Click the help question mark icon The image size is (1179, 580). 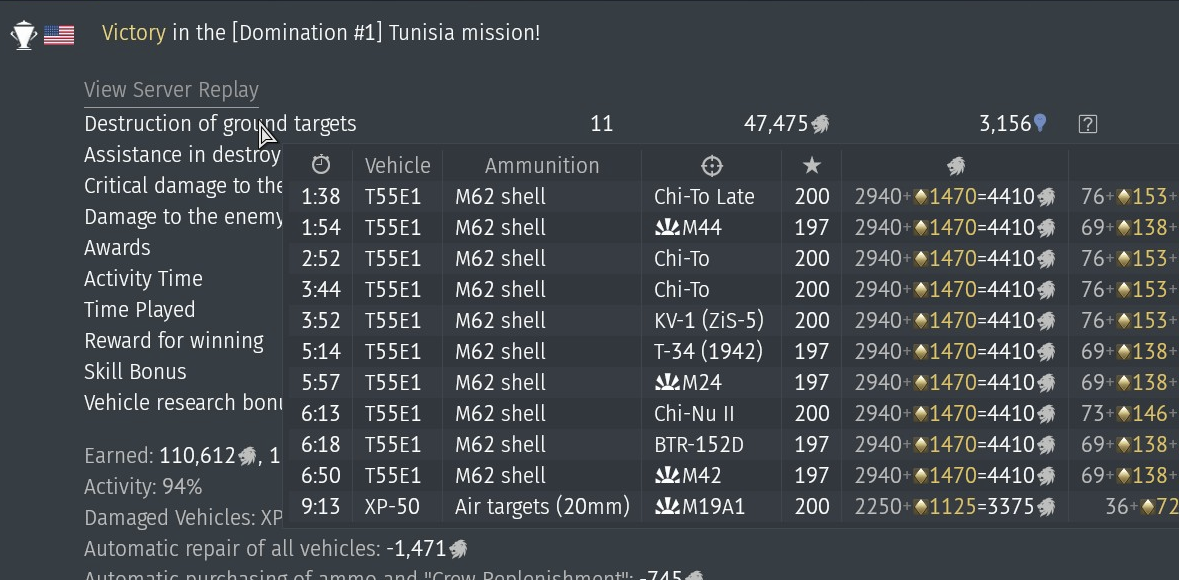coord(1087,124)
